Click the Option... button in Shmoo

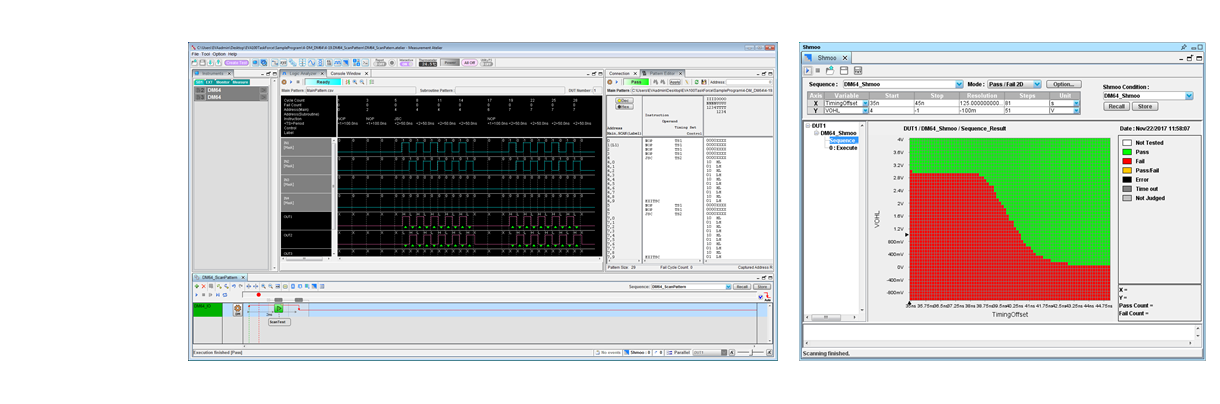coord(1063,84)
